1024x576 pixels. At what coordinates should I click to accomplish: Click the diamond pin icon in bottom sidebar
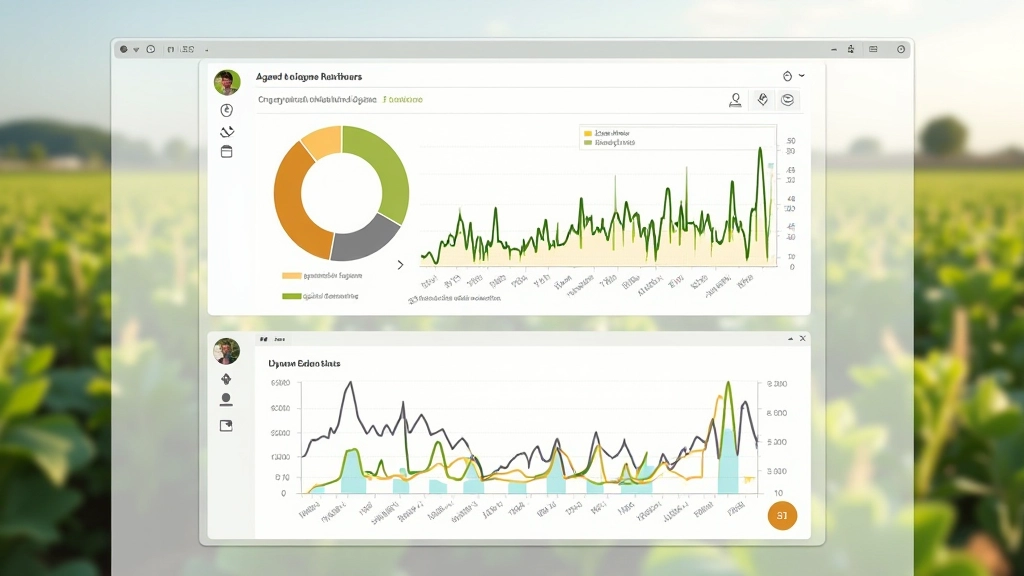(x=226, y=378)
